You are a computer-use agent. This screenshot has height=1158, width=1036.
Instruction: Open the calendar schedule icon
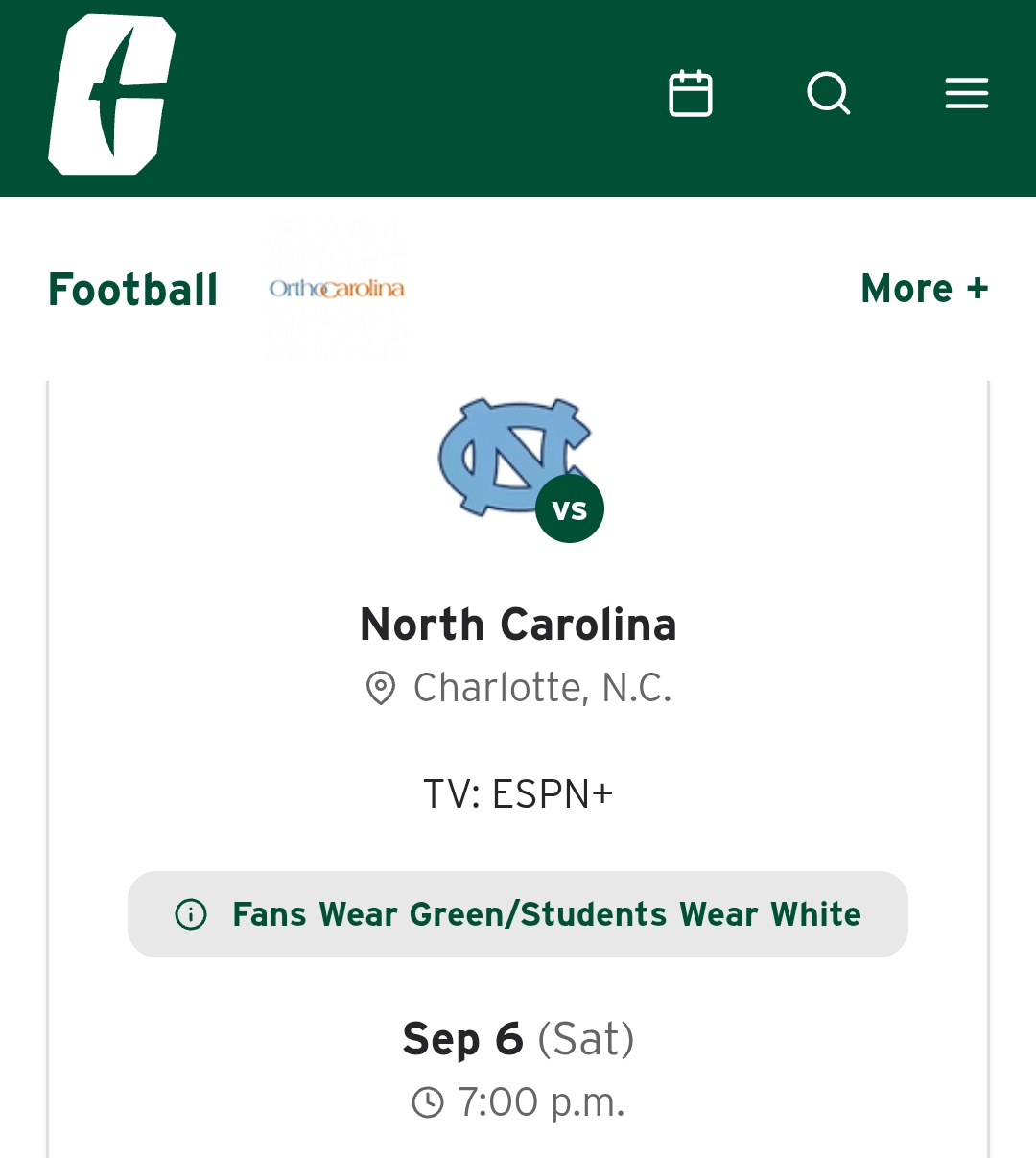pos(691,94)
